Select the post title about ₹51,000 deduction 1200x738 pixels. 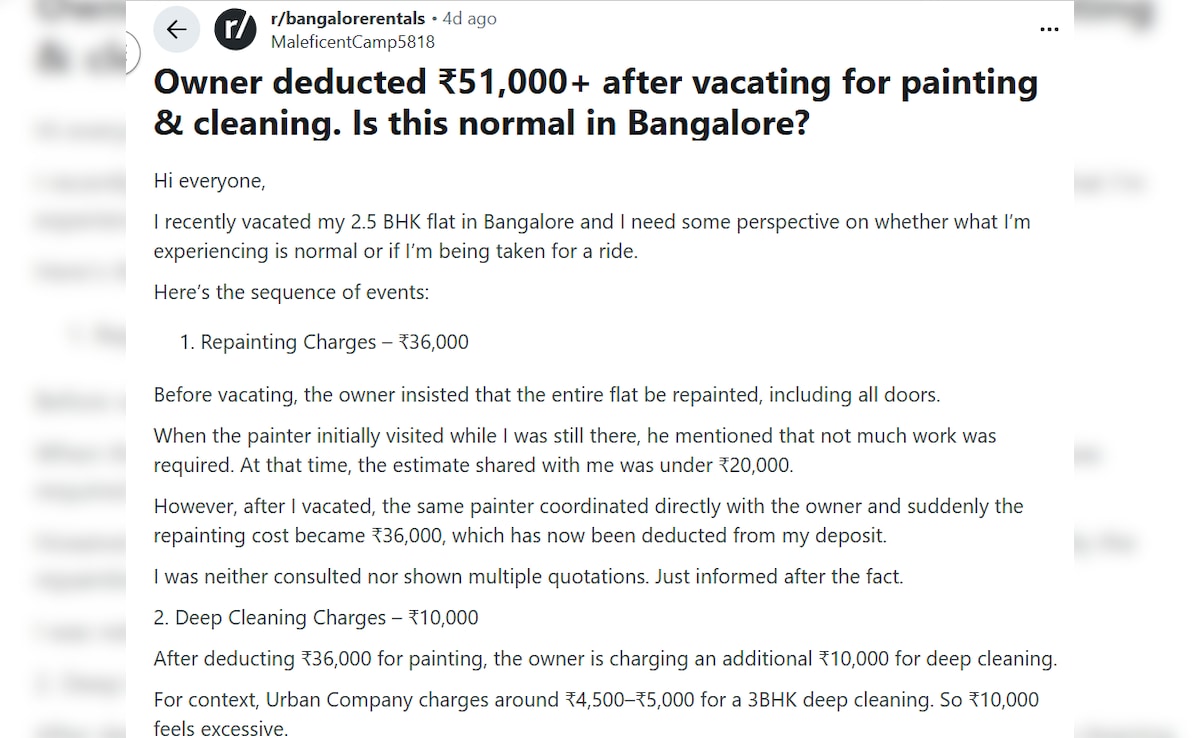[x=596, y=101]
